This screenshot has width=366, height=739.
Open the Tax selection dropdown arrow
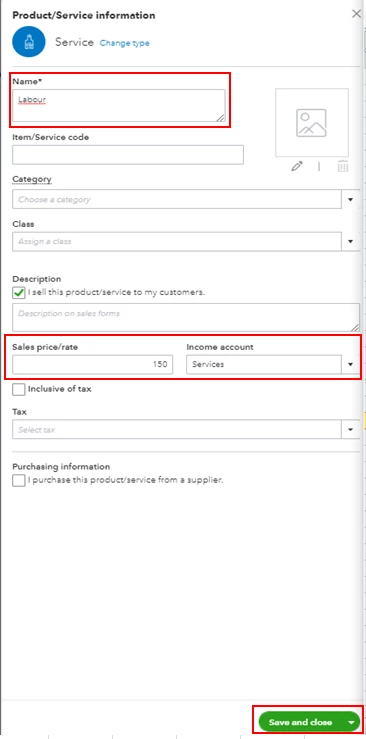[350, 430]
